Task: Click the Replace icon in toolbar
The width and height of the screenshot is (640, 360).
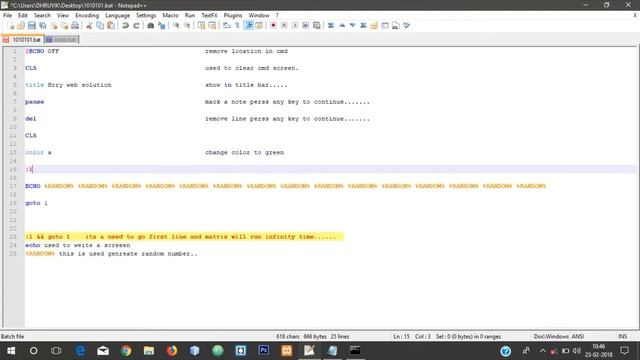Action: (162, 26)
